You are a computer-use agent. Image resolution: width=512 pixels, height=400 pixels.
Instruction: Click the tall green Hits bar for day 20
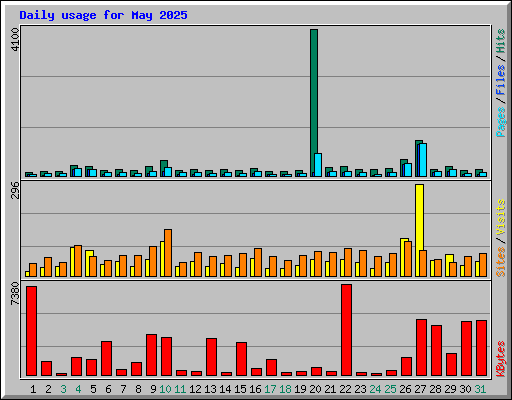point(314,103)
